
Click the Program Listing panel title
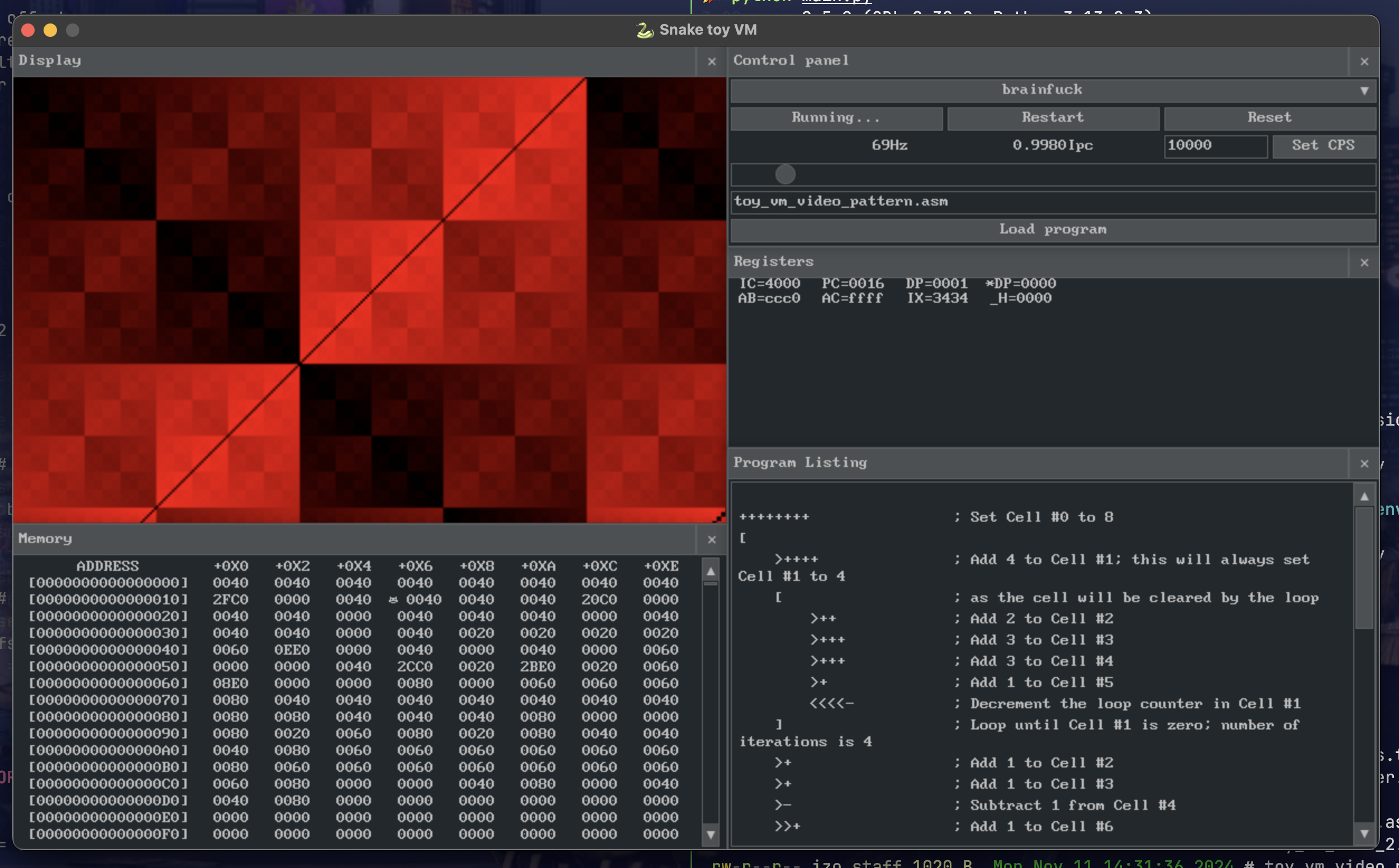coord(800,462)
